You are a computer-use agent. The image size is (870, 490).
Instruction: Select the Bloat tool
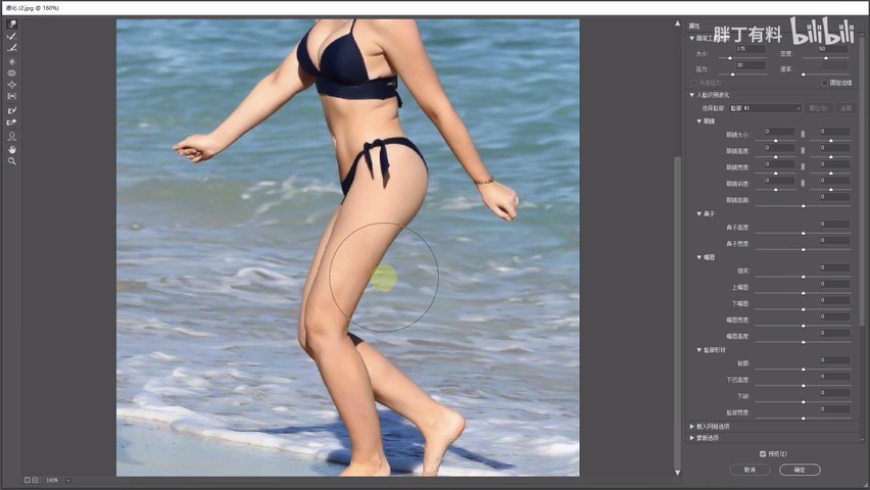tap(12, 85)
